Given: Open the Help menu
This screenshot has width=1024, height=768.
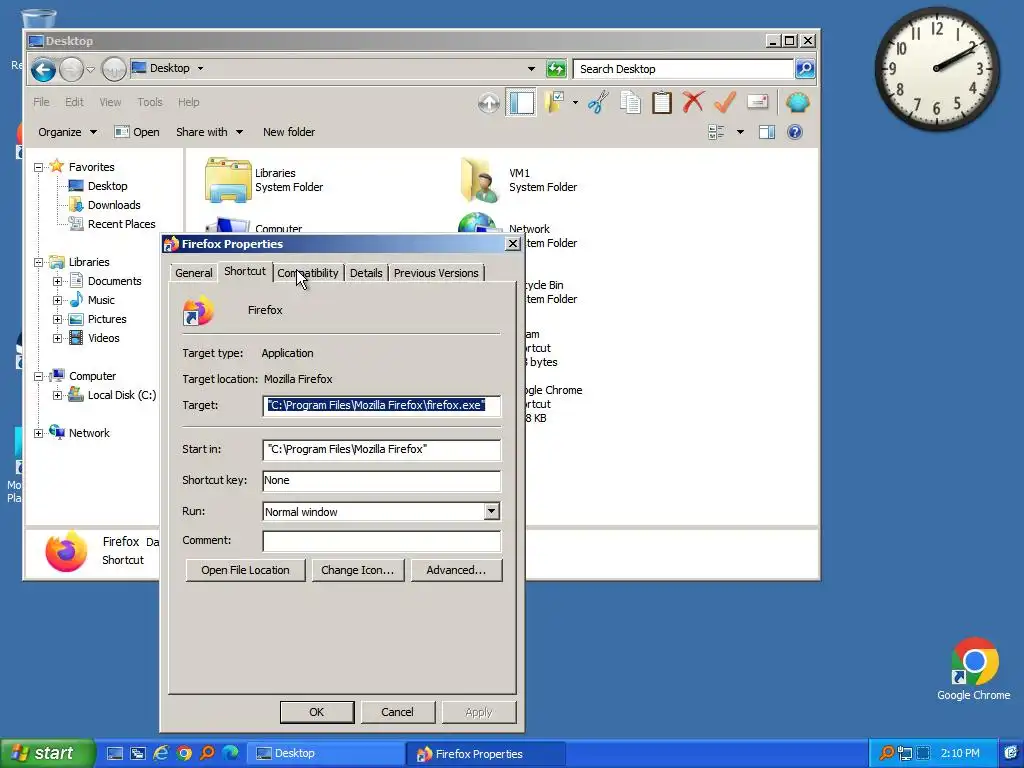Looking at the screenshot, I should pos(189,102).
